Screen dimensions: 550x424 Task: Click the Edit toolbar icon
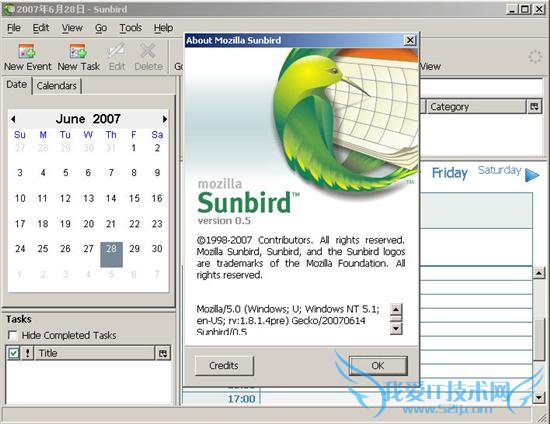coord(116,51)
